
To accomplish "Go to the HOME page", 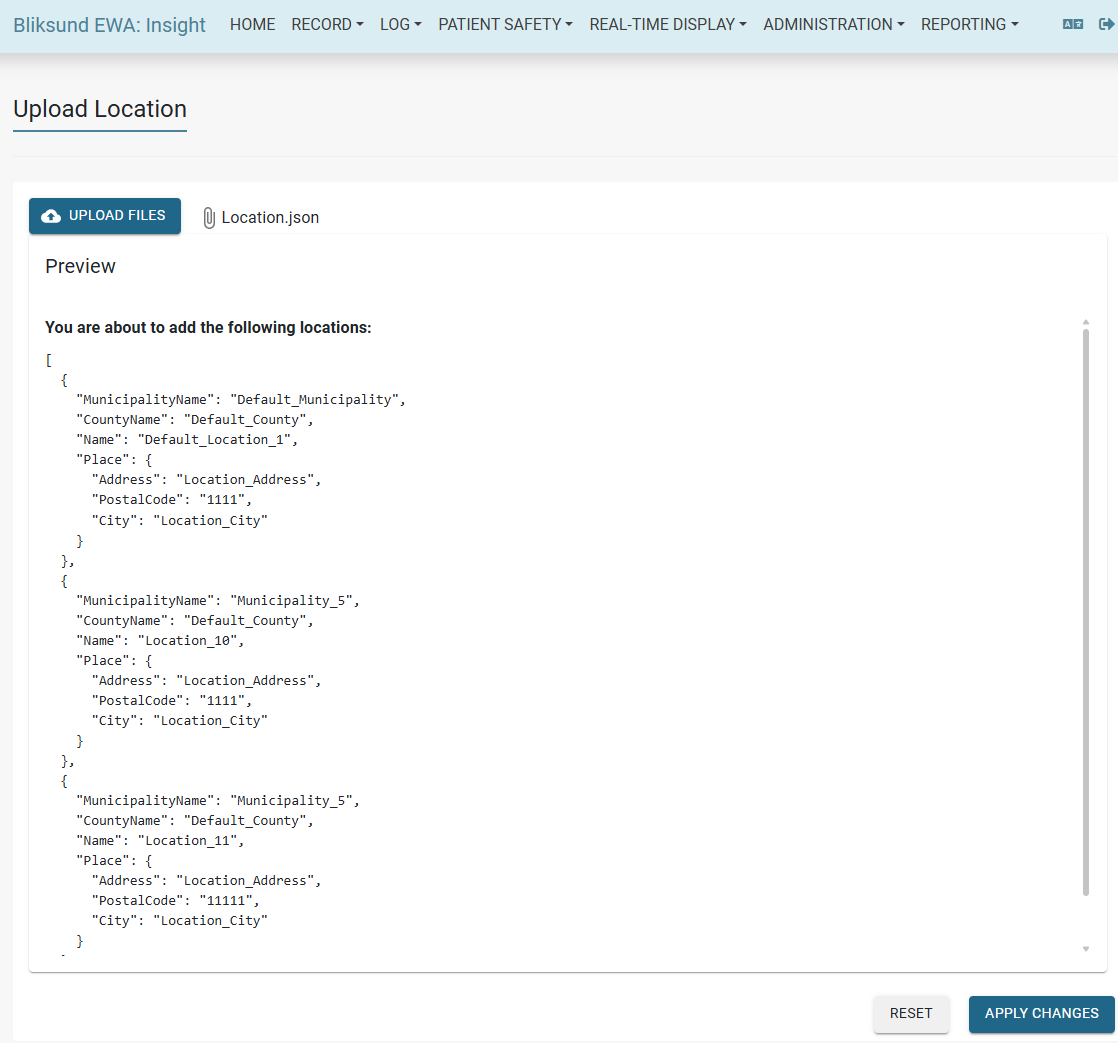I will coord(252,25).
